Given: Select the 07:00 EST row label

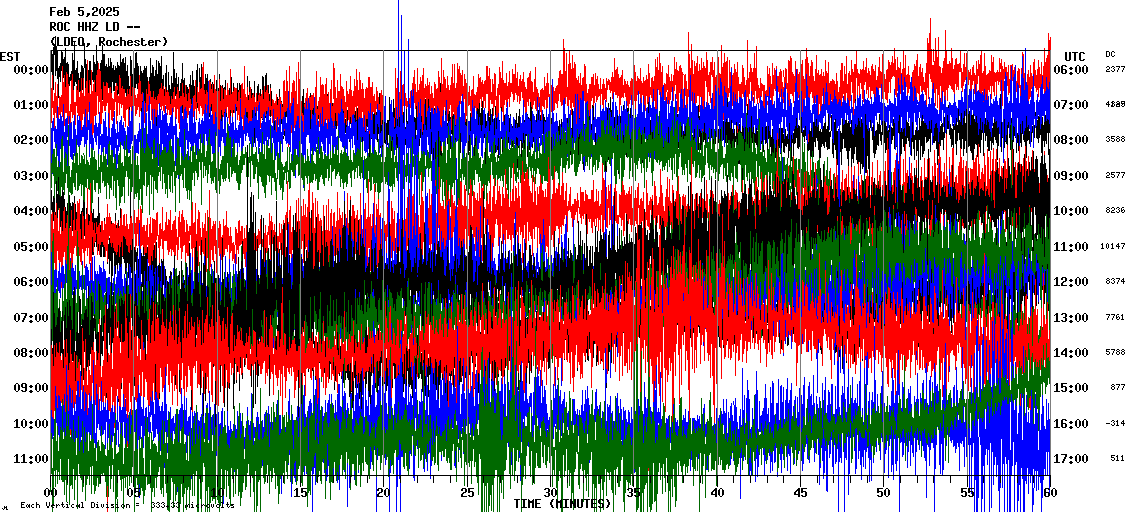Looking at the screenshot, I should pos(31,318).
